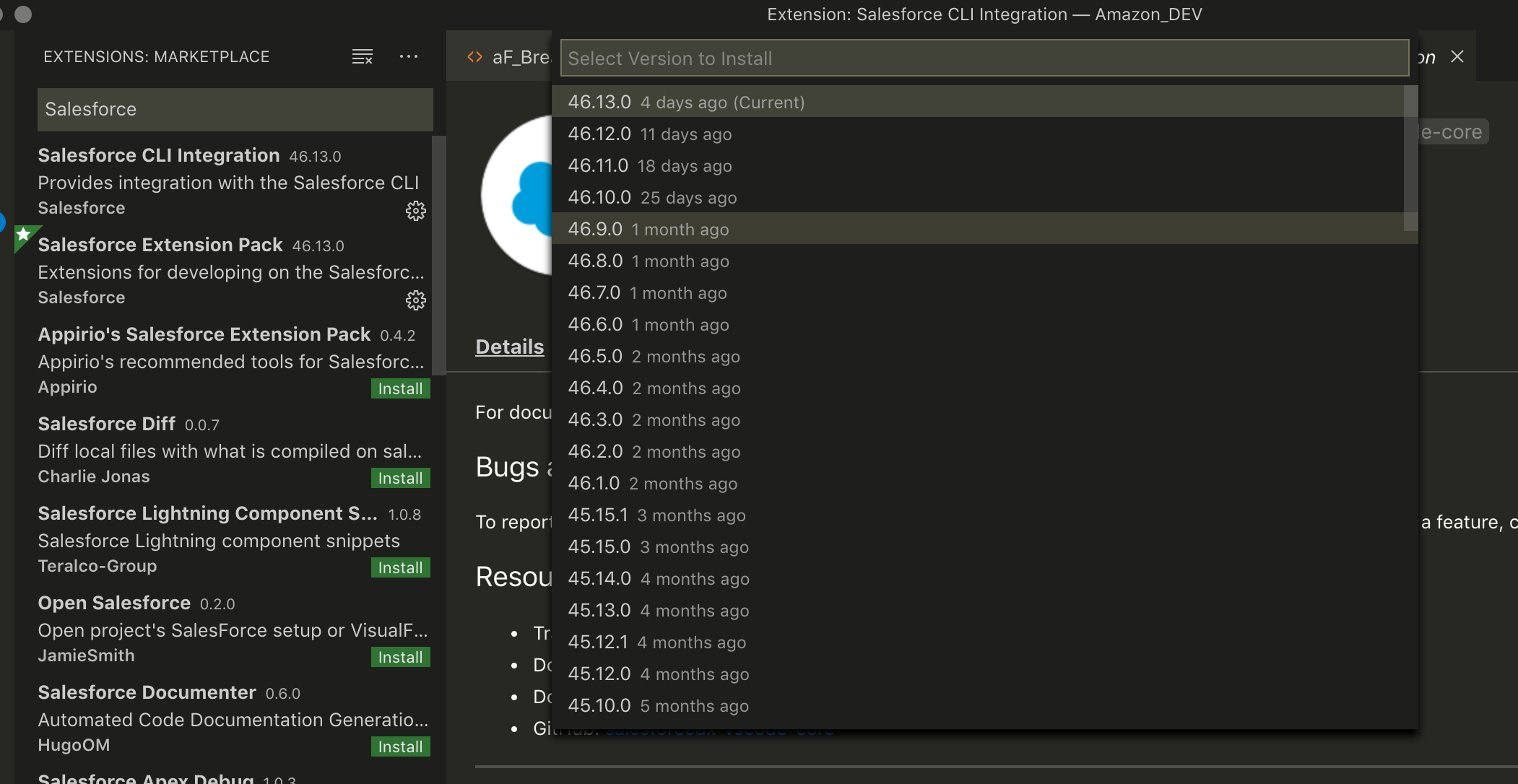The image size is (1518, 784).
Task: Install the Open Salesforce extension
Action: 400,657
